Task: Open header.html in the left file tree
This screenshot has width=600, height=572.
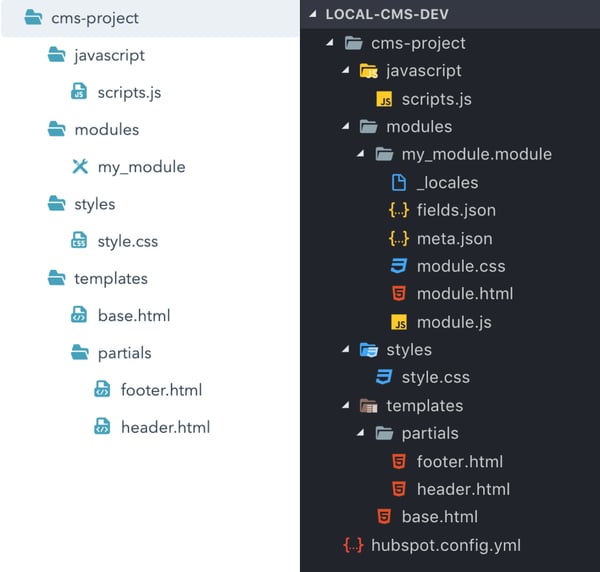Action: pyautogui.click(x=165, y=427)
